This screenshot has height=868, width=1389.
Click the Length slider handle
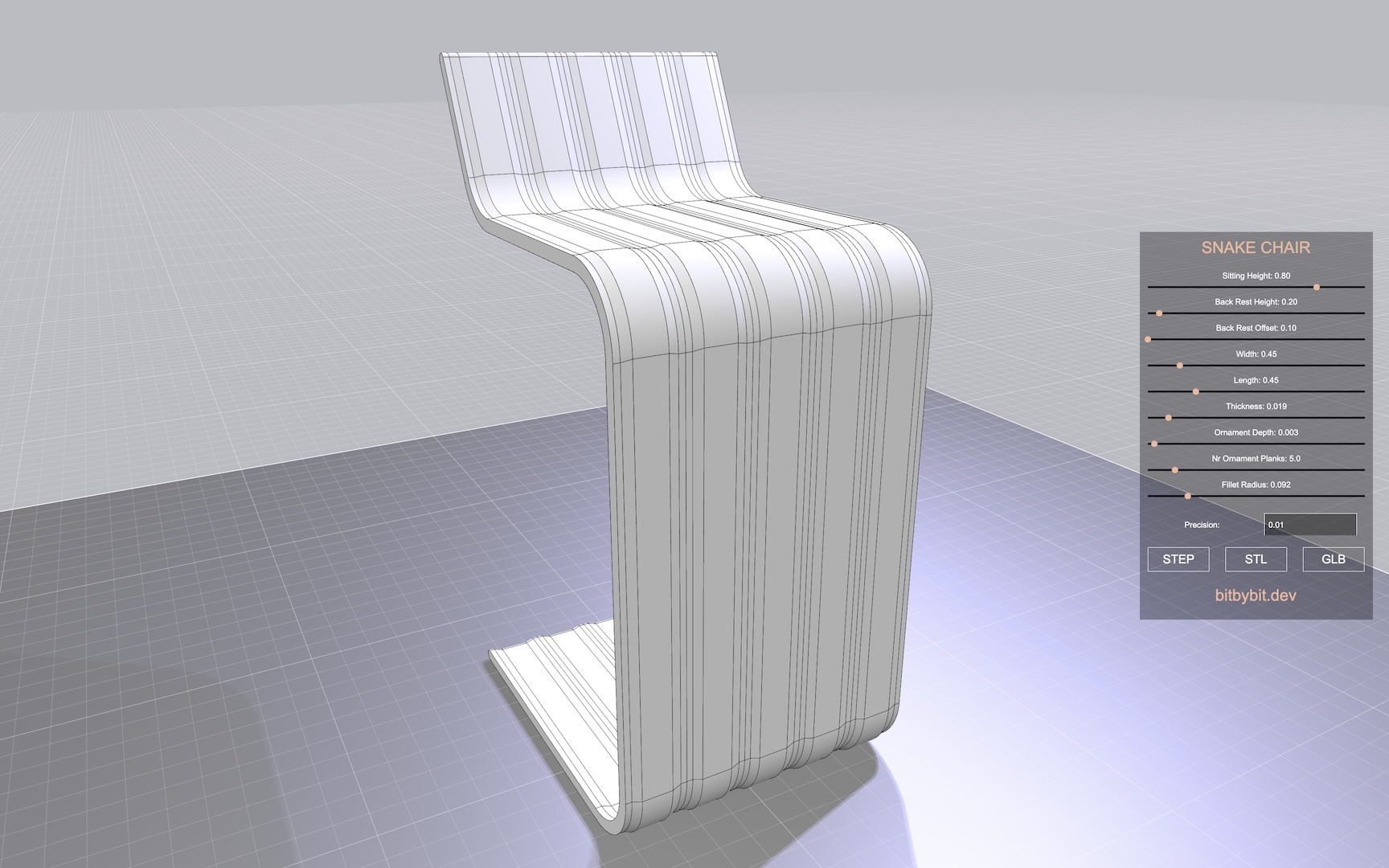[x=1196, y=391]
